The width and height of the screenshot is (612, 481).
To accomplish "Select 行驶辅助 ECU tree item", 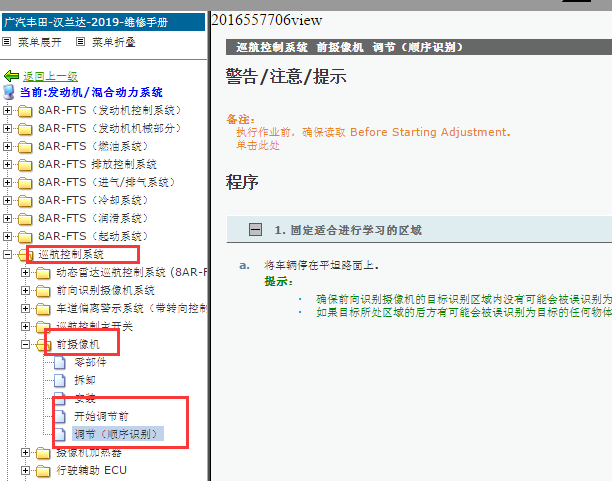I will coord(91,470).
